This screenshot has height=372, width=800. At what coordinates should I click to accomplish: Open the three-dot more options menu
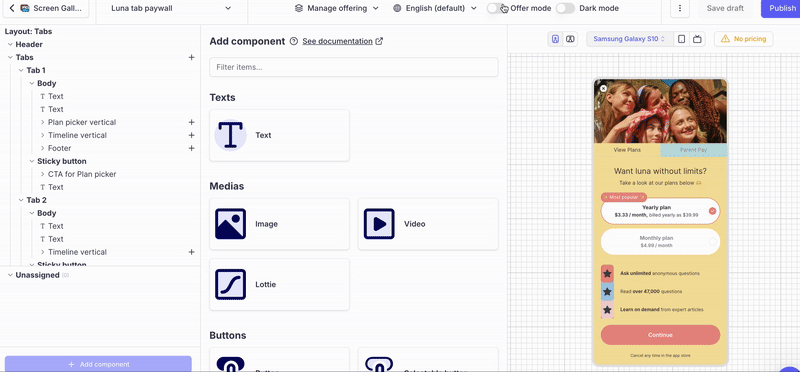[680, 8]
